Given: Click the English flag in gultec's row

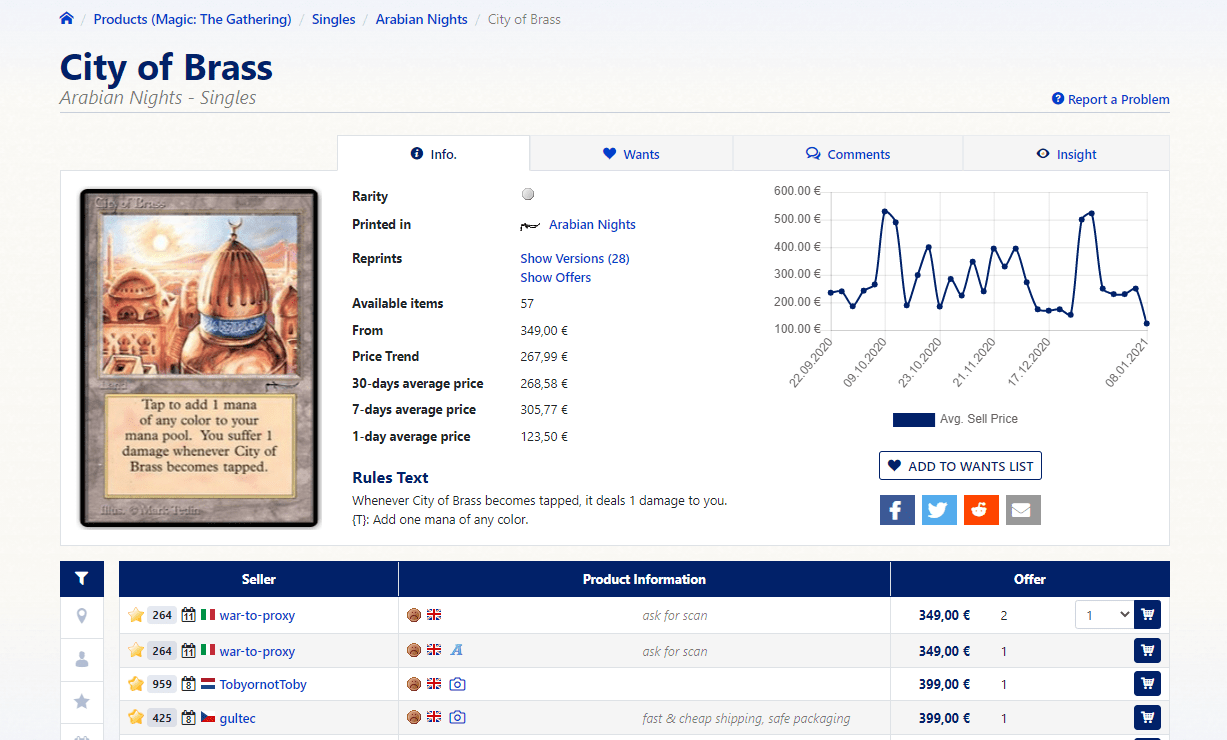Looking at the screenshot, I should pos(434,718).
